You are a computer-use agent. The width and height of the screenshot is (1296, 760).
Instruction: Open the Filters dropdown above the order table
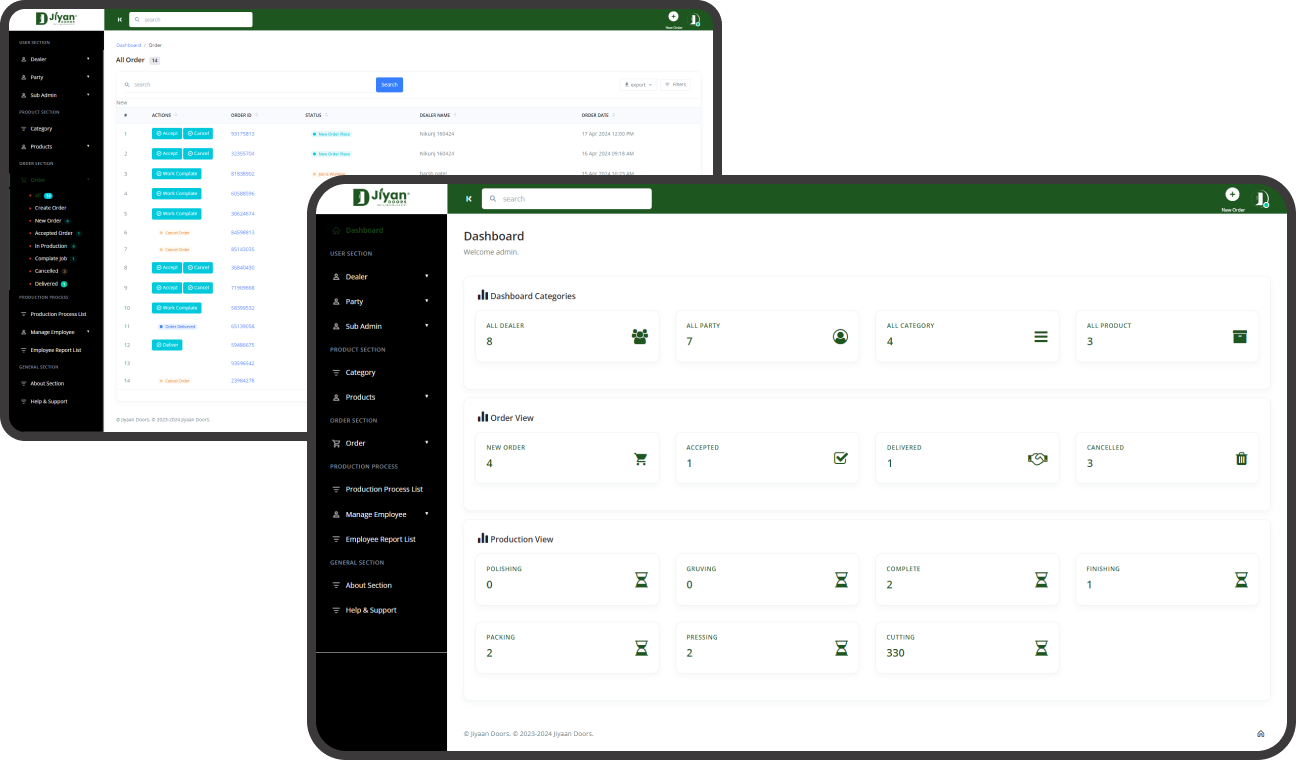[675, 85]
